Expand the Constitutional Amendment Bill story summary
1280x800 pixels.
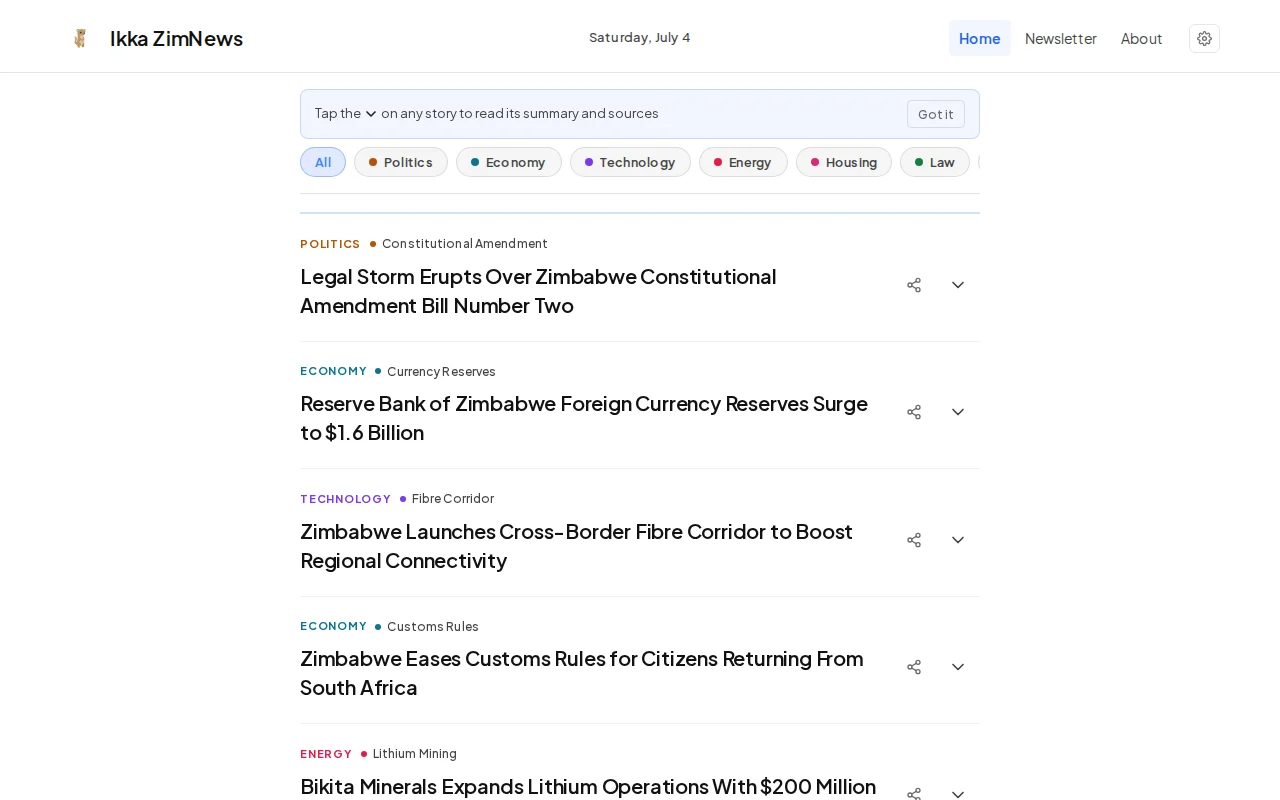tap(958, 285)
